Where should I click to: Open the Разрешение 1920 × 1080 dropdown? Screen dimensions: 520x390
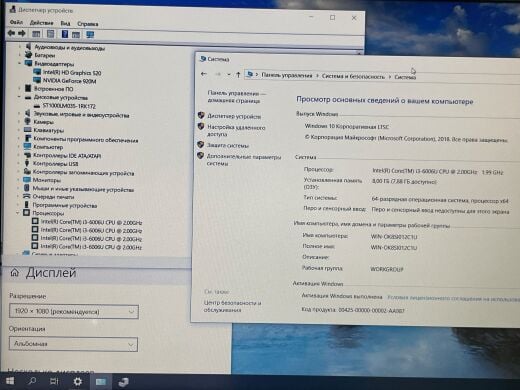(x=74, y=312)
